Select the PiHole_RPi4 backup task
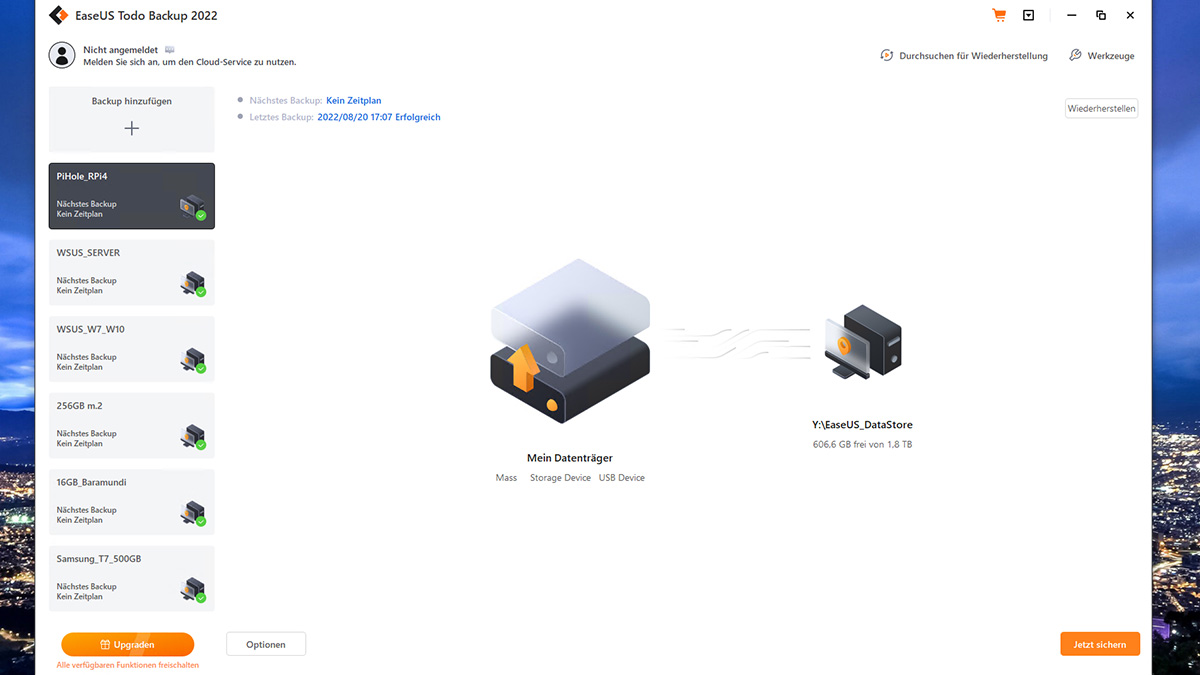Viewport: 1200px width, 675px height. pyautogui.click(x=132, y=196)
